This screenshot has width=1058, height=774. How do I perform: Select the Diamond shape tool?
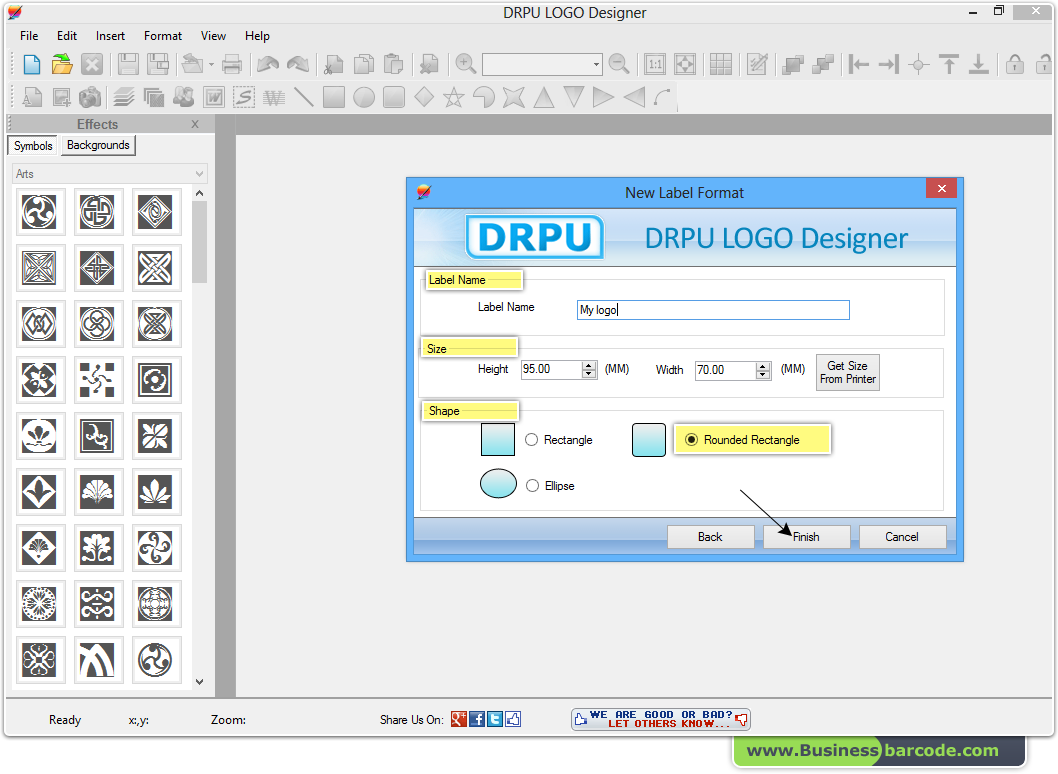point(424,97)
